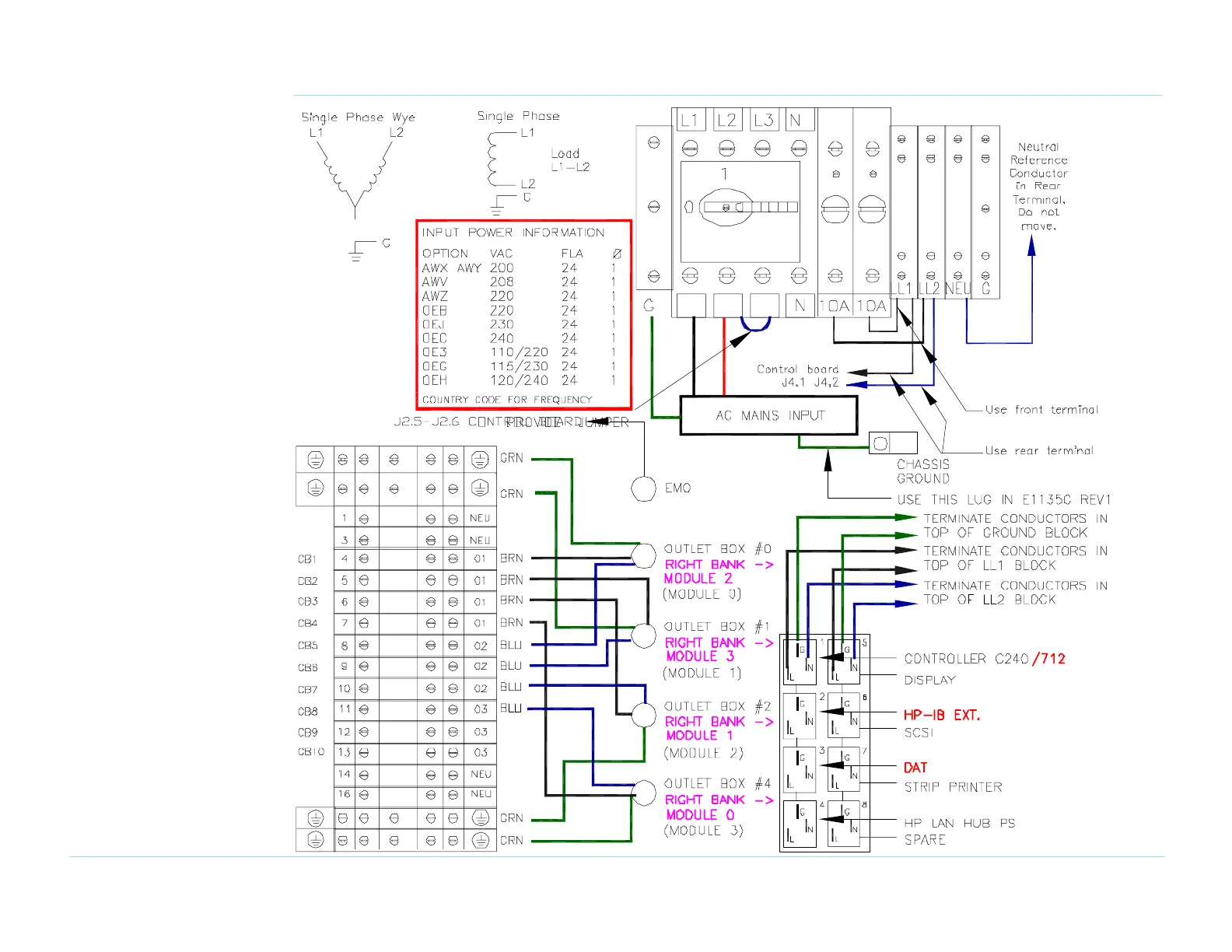Click the '120/240' VAC value
Image resolution: width=1232 pixels, height=952 pixels.
[519, 380]
